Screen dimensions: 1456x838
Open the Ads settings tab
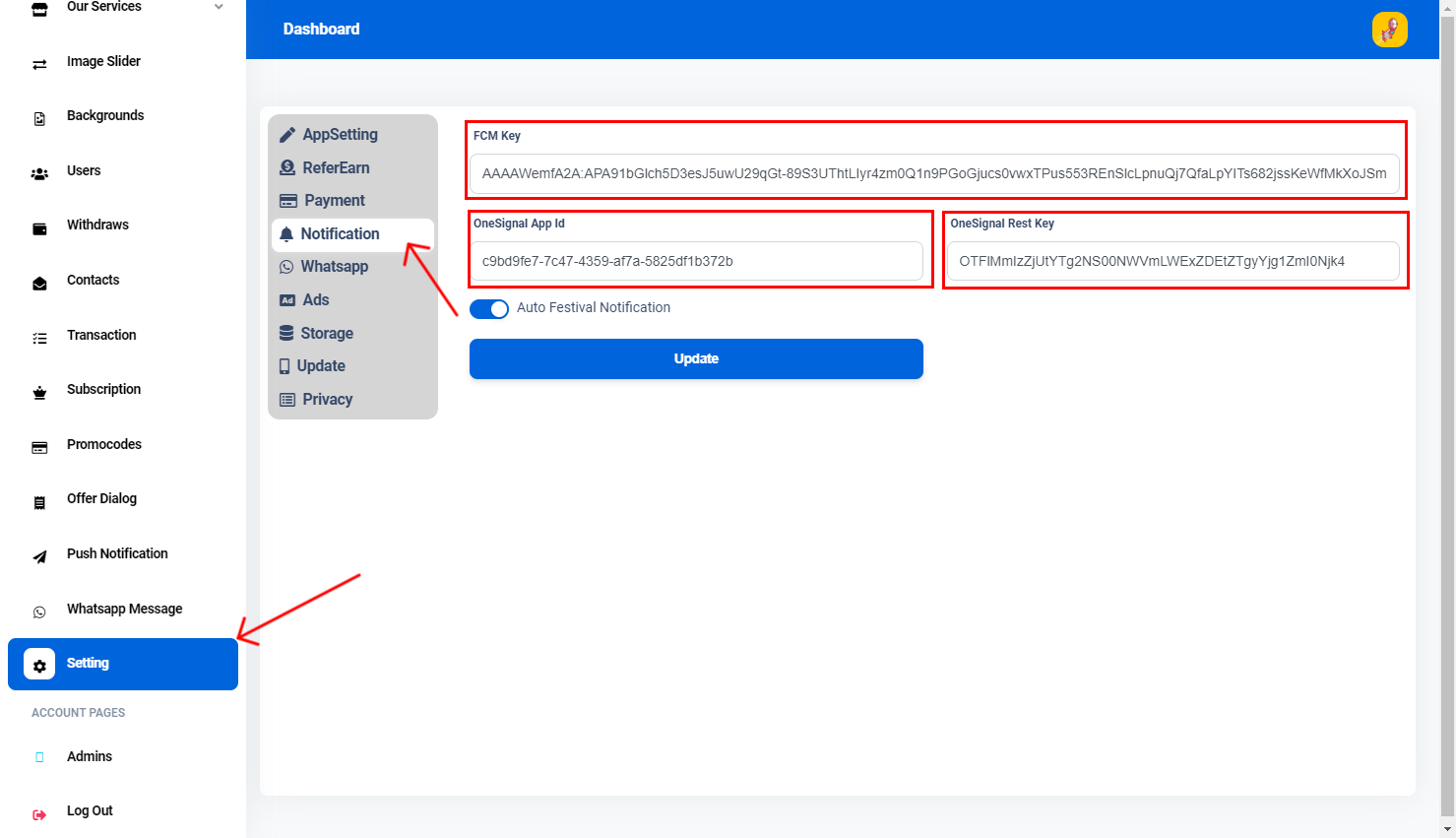352,300
